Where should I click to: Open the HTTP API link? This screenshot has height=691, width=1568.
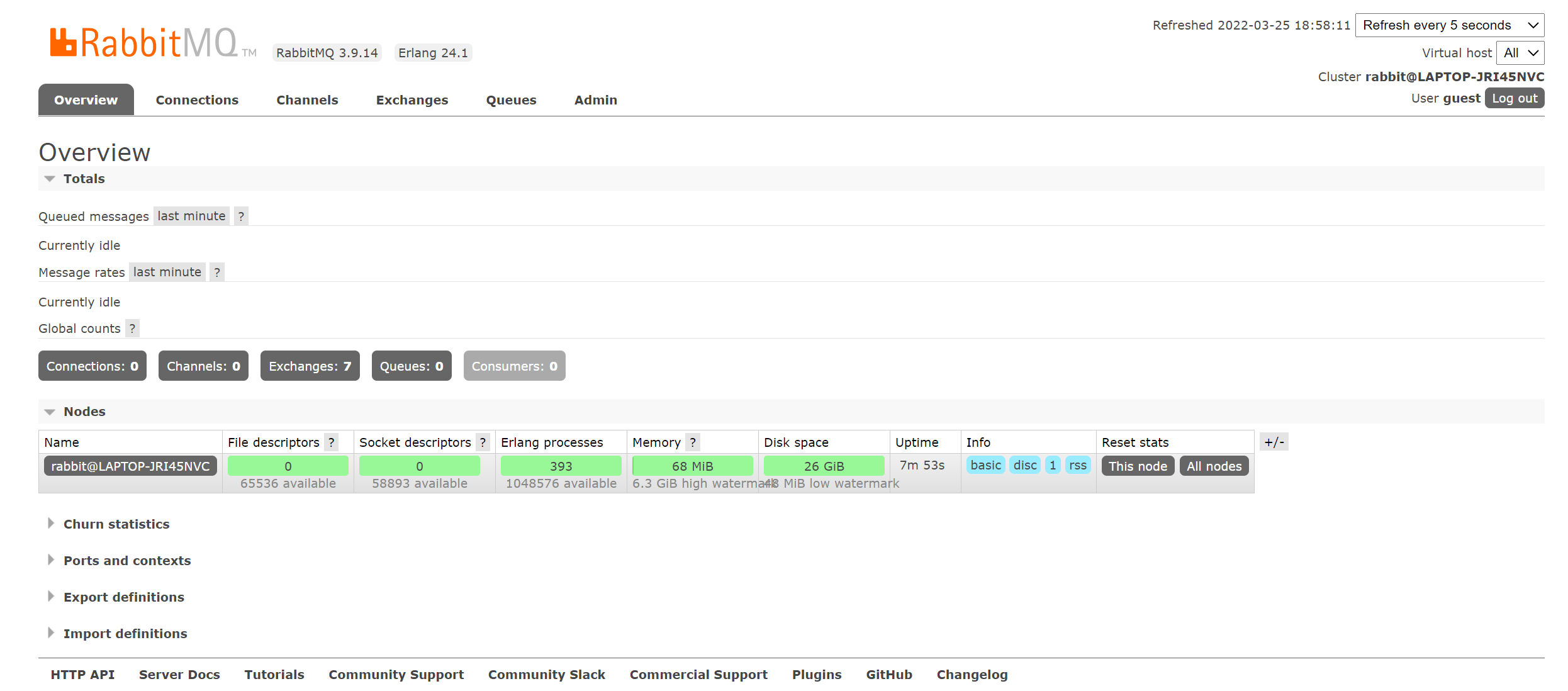click(x=82, y=675)
